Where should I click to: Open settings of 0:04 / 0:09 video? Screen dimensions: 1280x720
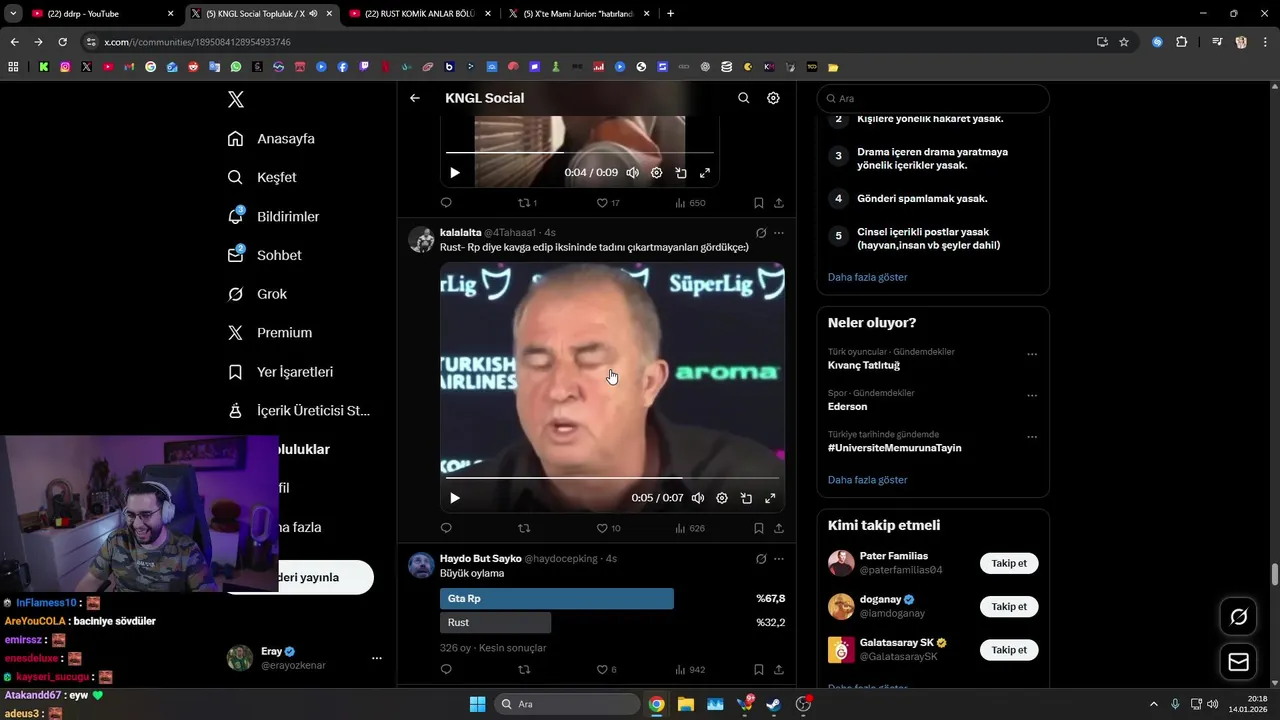coord(656,172)
